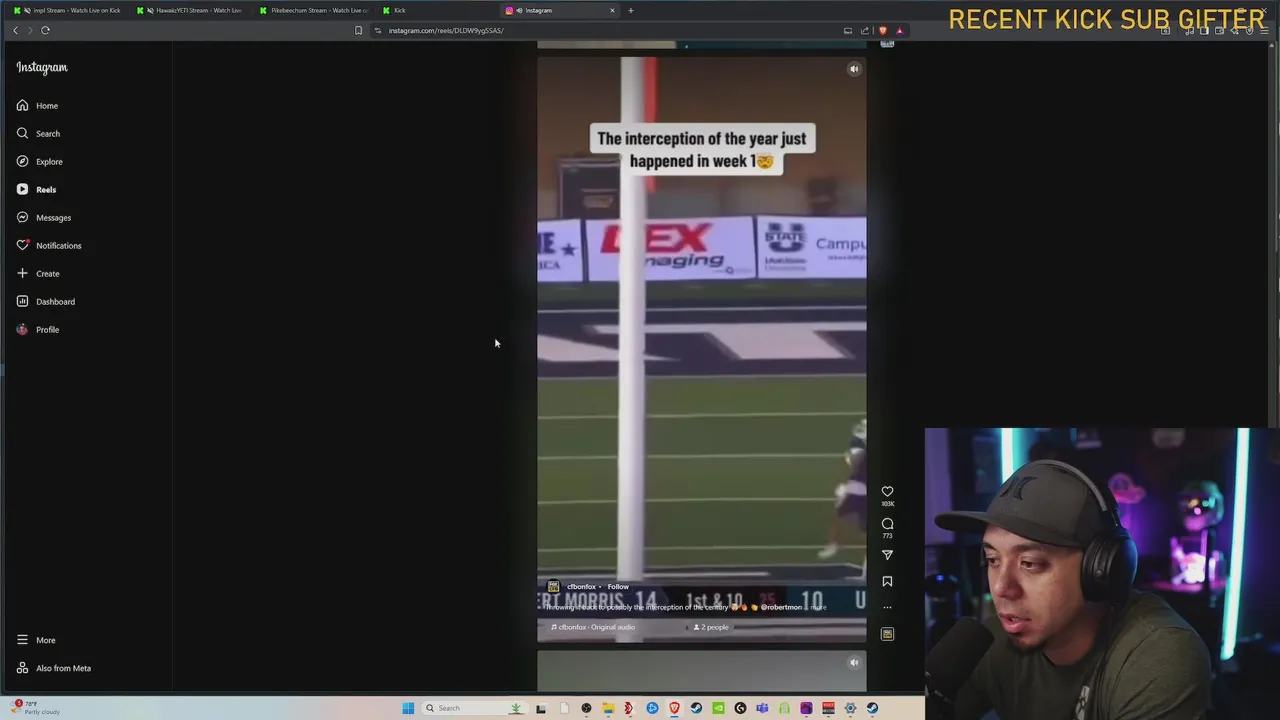Open the NVIDIA app from the taskbar
This screenshot has height=720, width=1280.
pyautogui.click(x=718, y=708)
